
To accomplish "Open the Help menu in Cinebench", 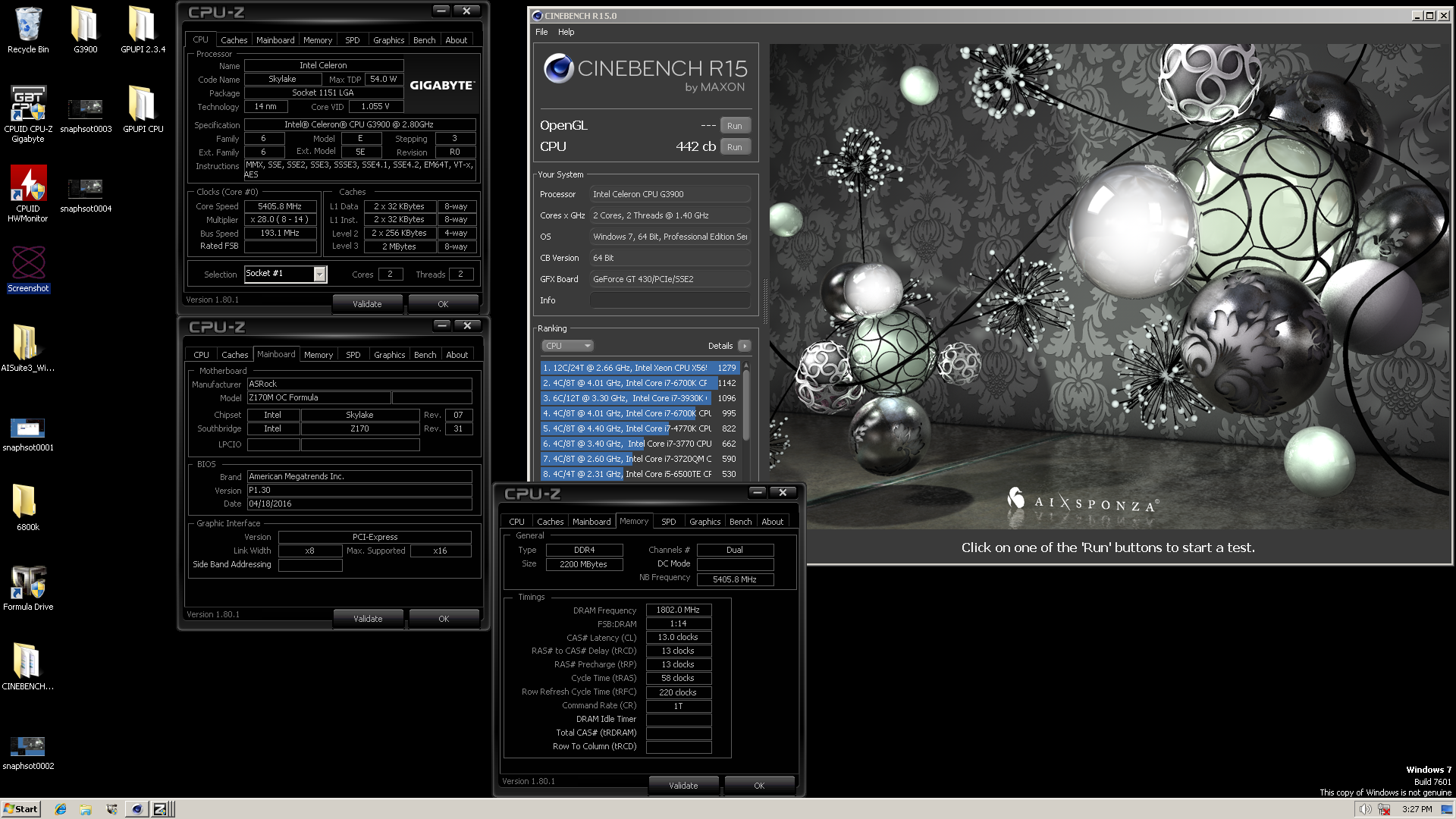I will tap(566, 32).
